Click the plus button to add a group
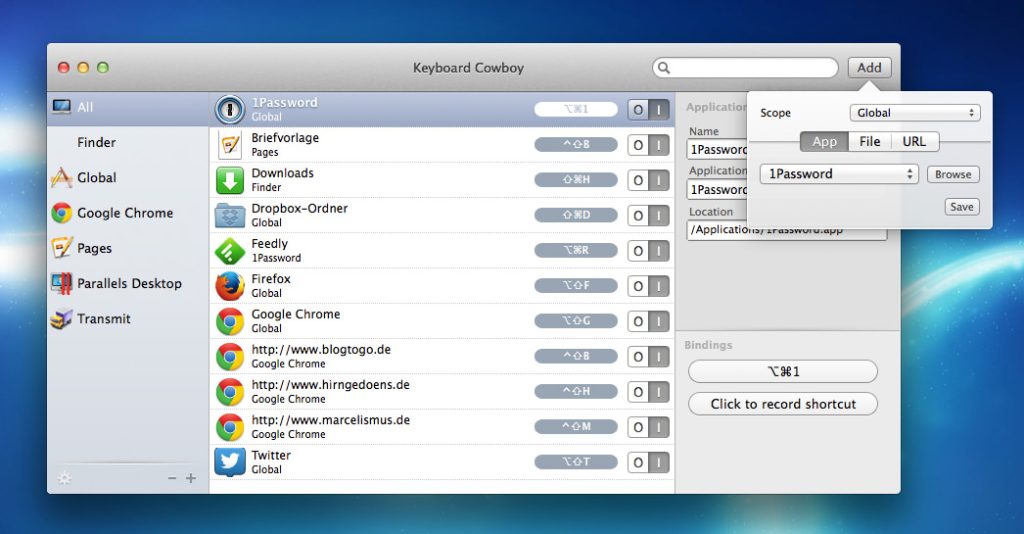The width and height of the screenshot is (1024, 534). pos(191,478)
